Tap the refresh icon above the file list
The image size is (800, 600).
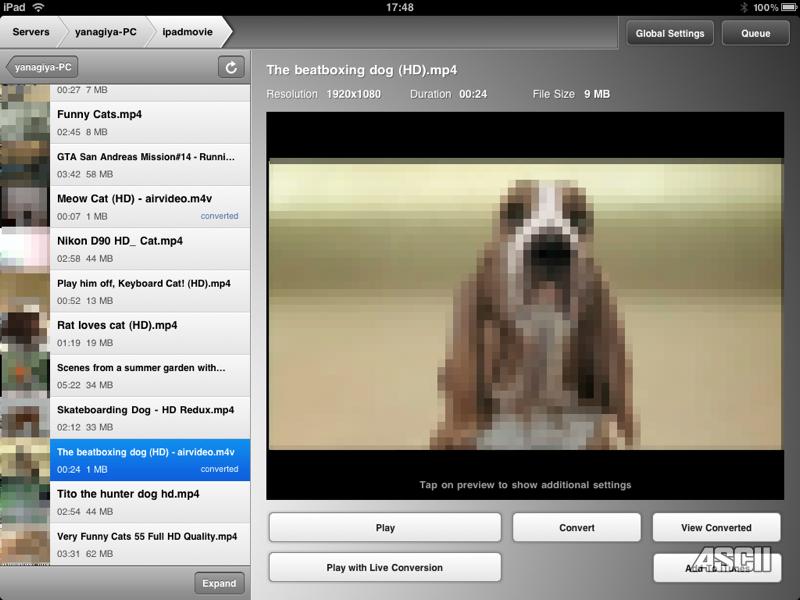tap(231, 67)
